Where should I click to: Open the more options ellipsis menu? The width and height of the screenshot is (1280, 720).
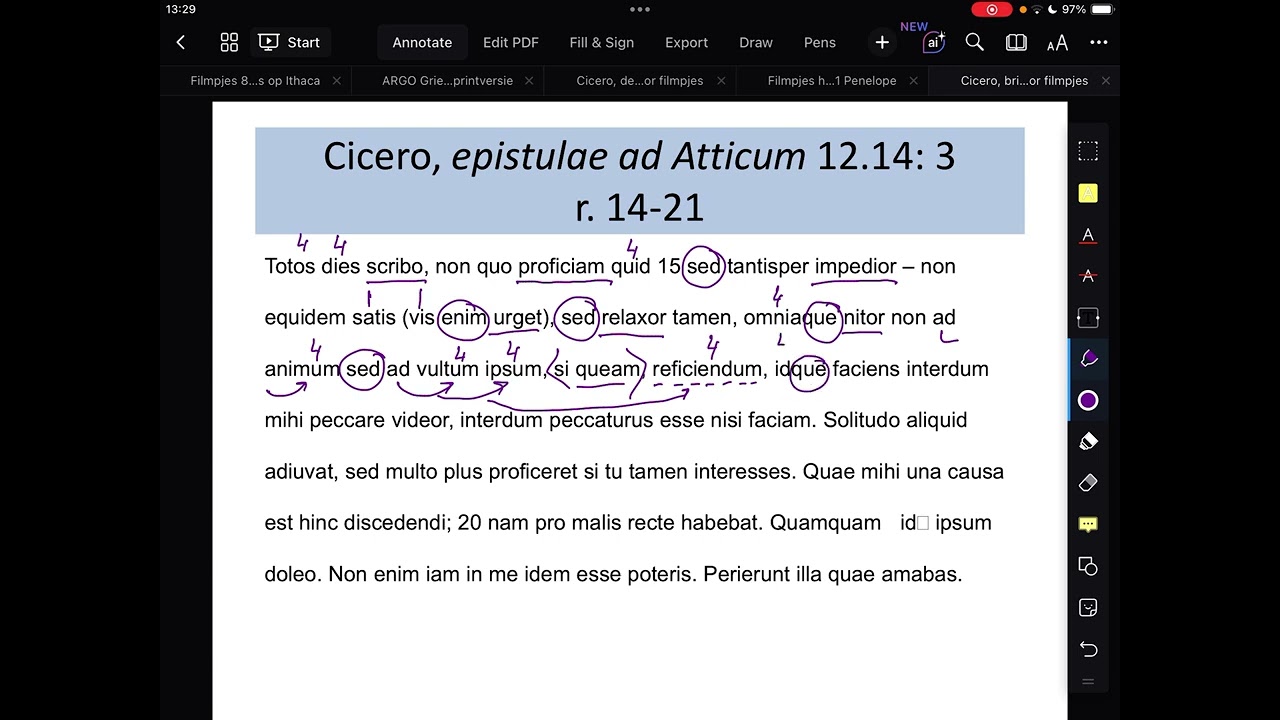coord(1099,42)
